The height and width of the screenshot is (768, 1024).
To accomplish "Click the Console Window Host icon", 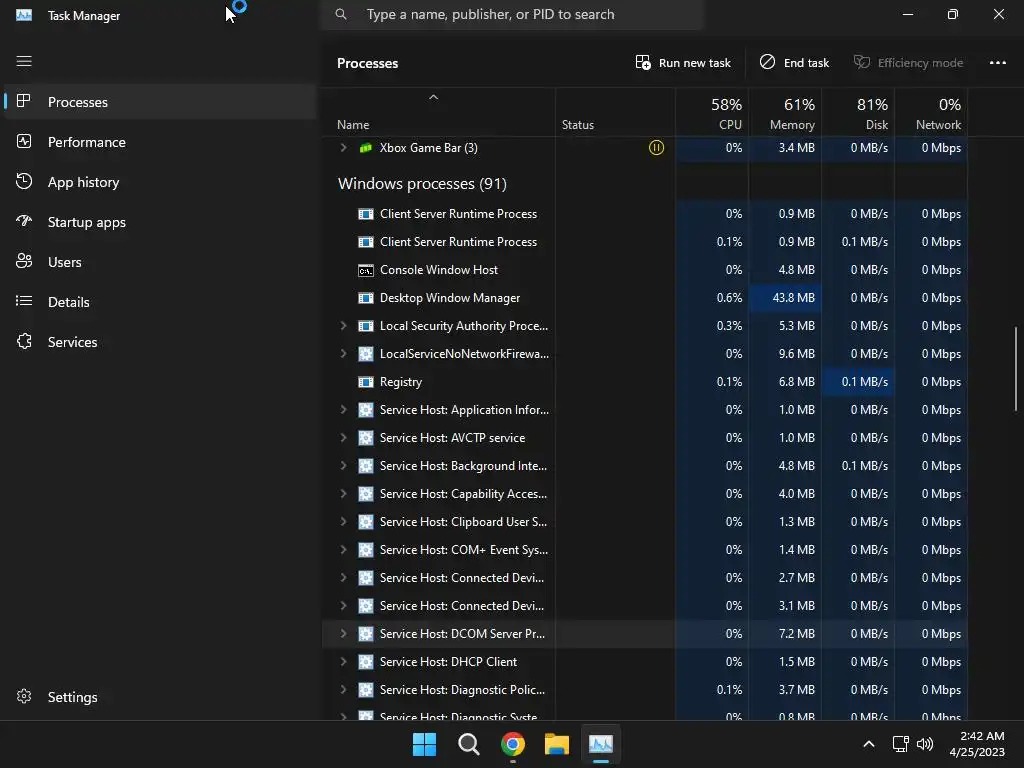I will (366, 270).
